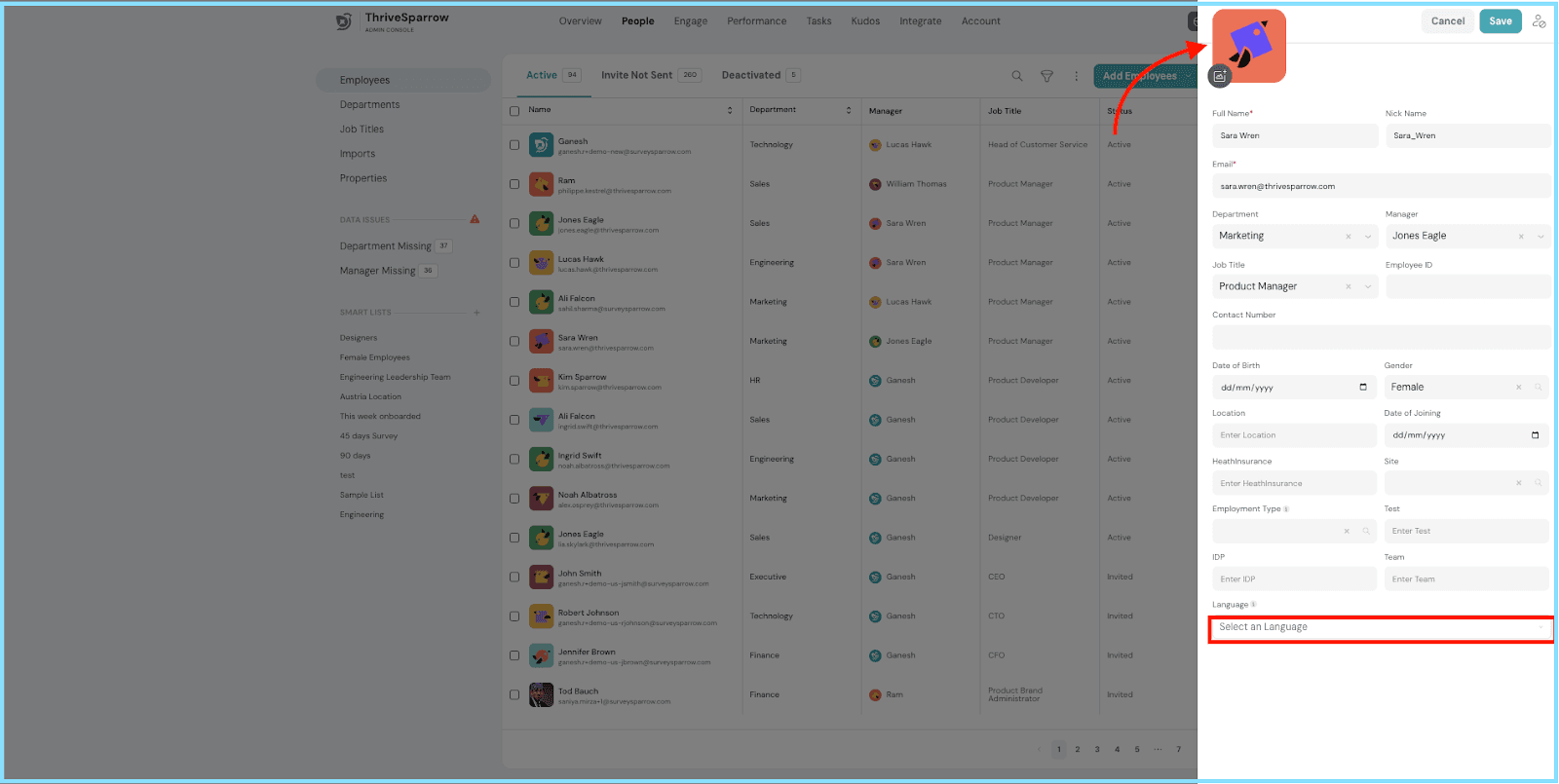The image size is (1559, 784).
Task: Open the Job Title dropdown Product Manager
Action: click(1295, 286)
